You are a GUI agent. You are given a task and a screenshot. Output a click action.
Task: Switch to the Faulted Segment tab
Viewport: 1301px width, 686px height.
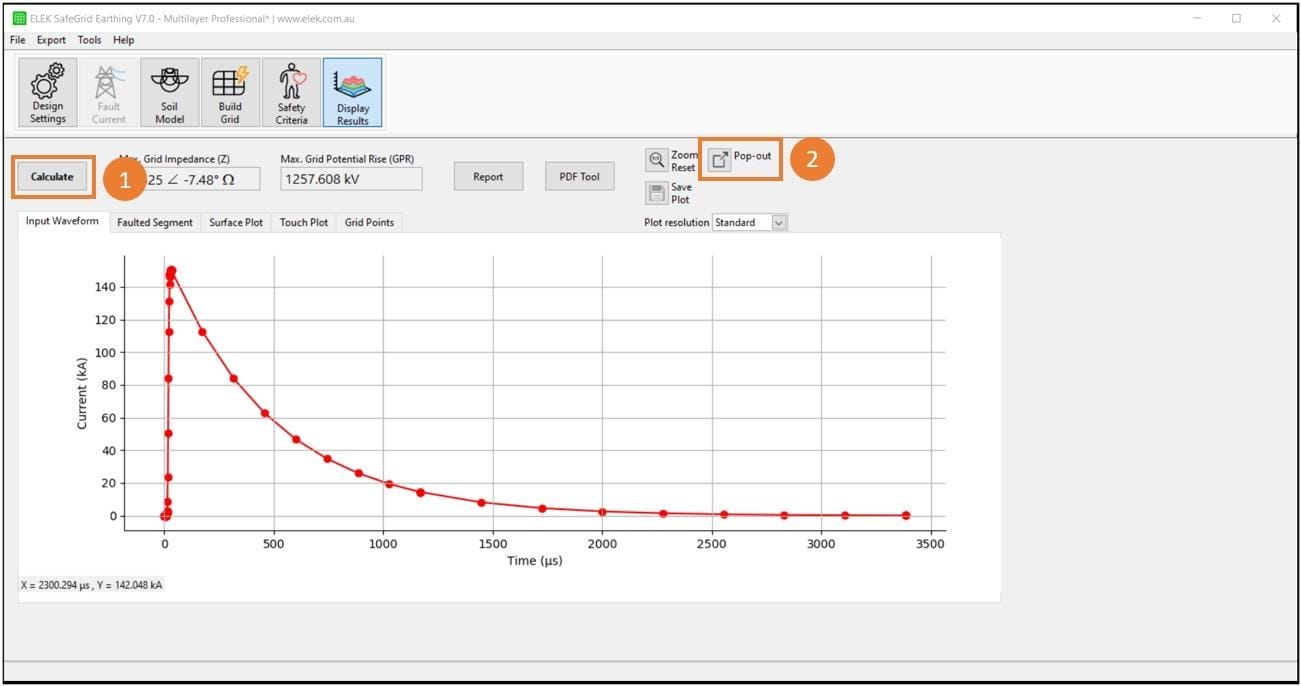click(x=154, y=222)
